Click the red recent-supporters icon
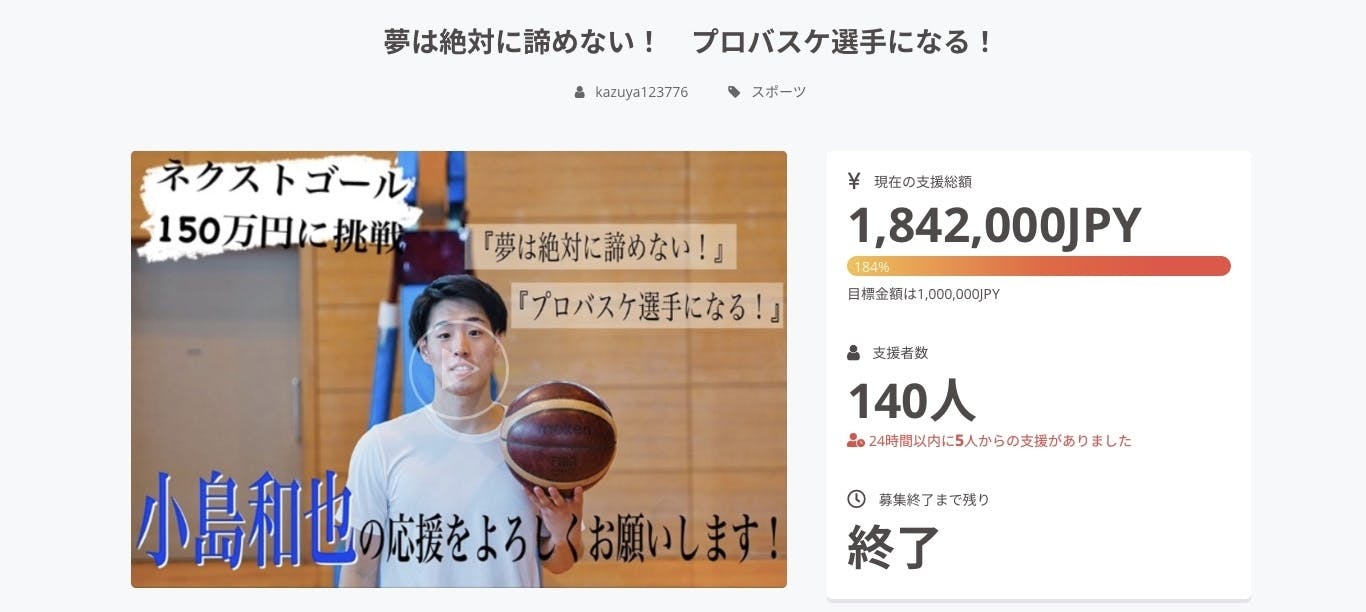 [x=855, y=440]
